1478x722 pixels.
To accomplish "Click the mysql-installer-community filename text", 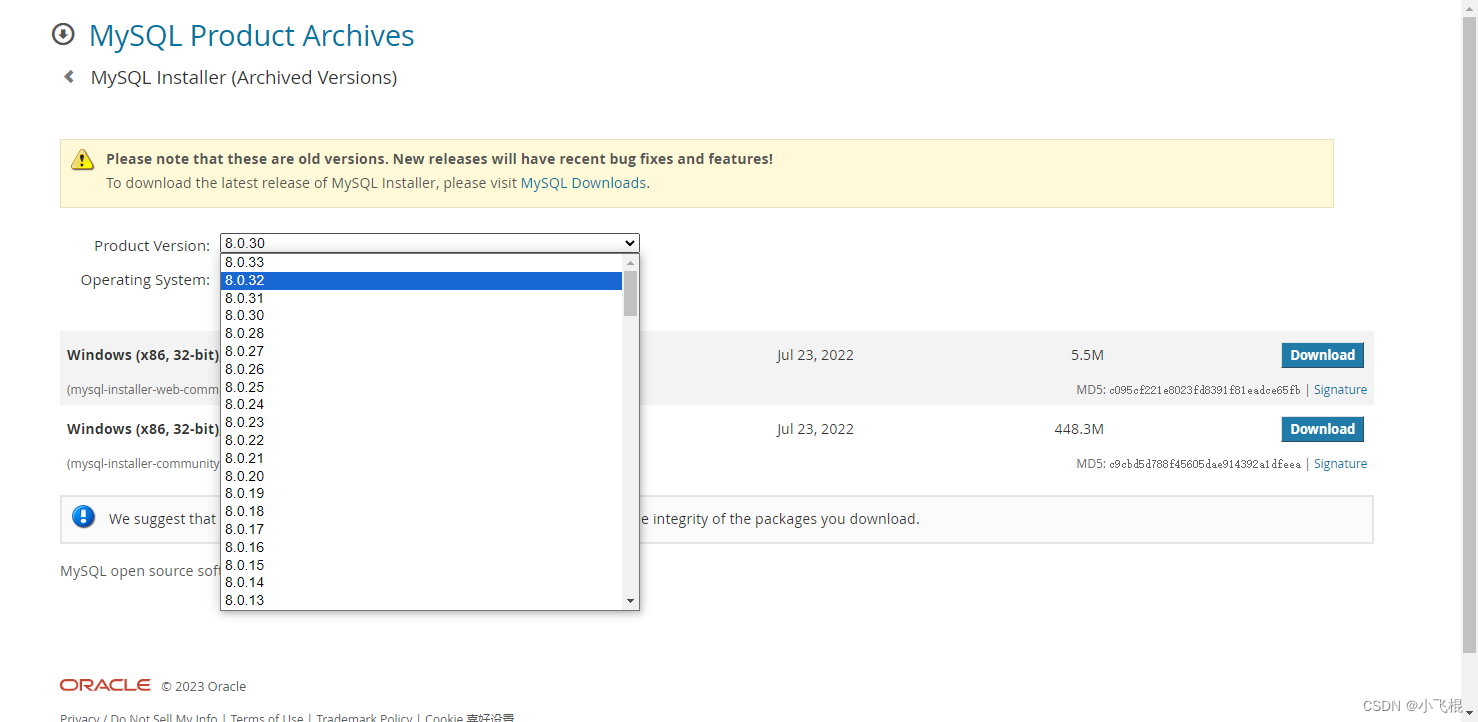I will point(143,464).
